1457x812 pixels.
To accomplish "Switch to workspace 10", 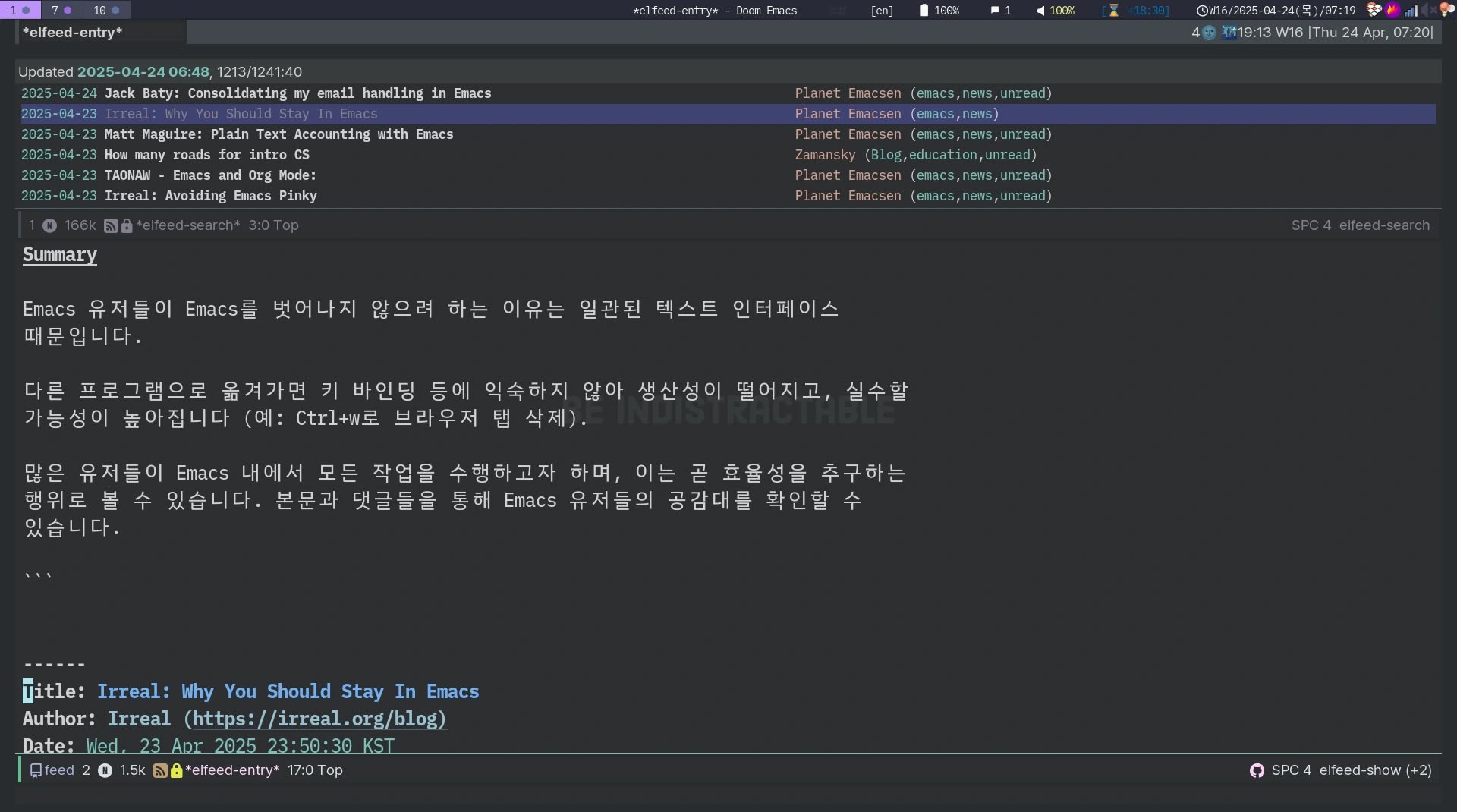I will point(105,10).
